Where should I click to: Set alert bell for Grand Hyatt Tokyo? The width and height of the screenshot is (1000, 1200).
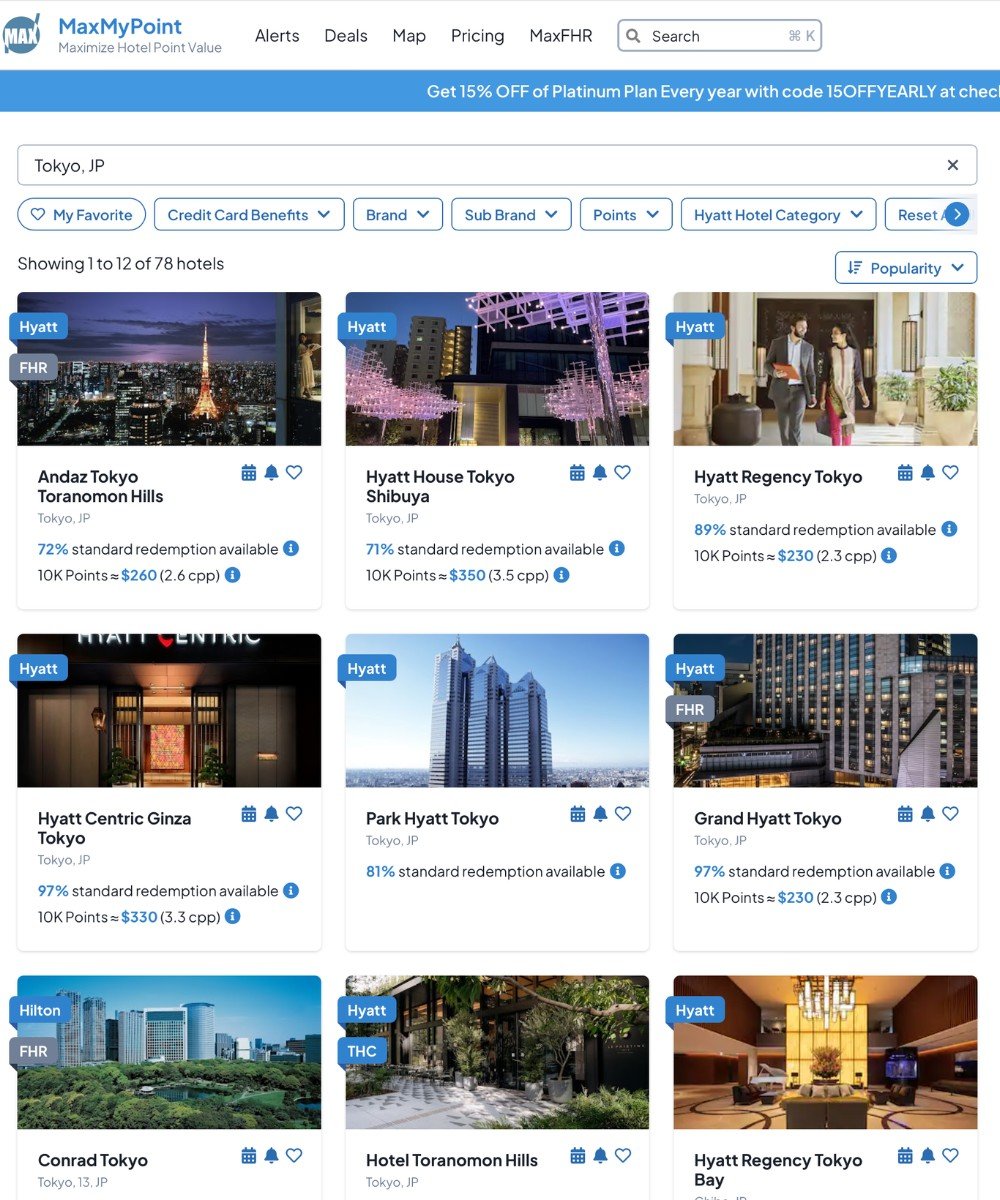928,814
